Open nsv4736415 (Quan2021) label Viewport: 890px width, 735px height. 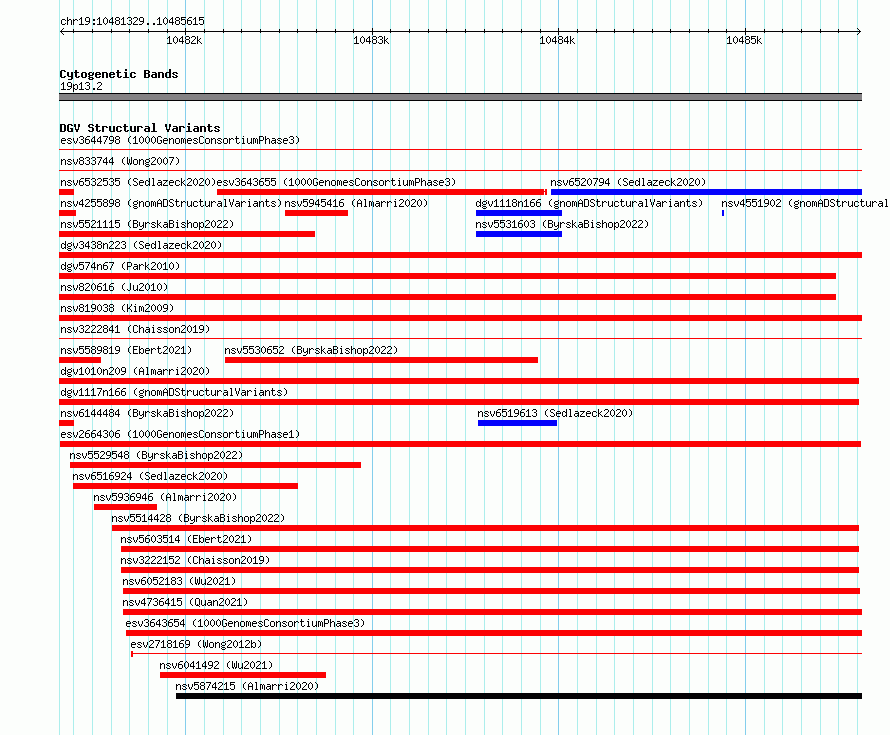[x=185, y=602]
